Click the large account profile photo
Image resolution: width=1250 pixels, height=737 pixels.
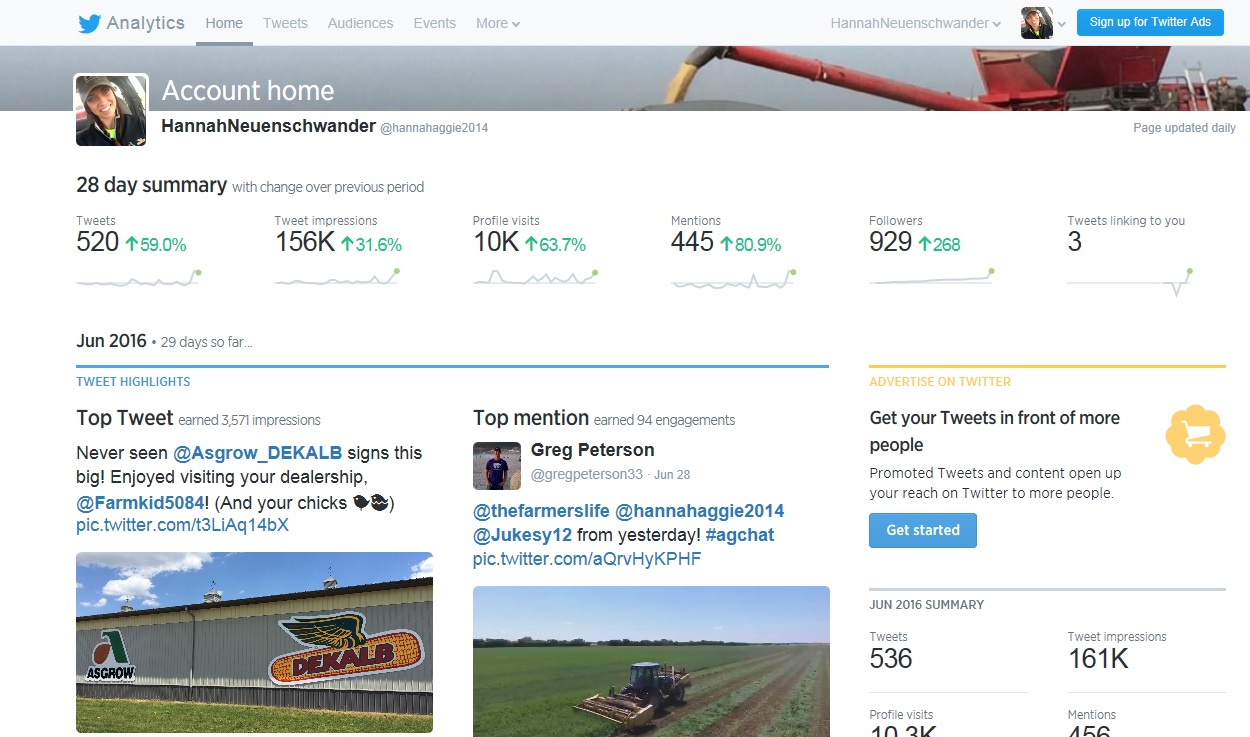[111, 110]
